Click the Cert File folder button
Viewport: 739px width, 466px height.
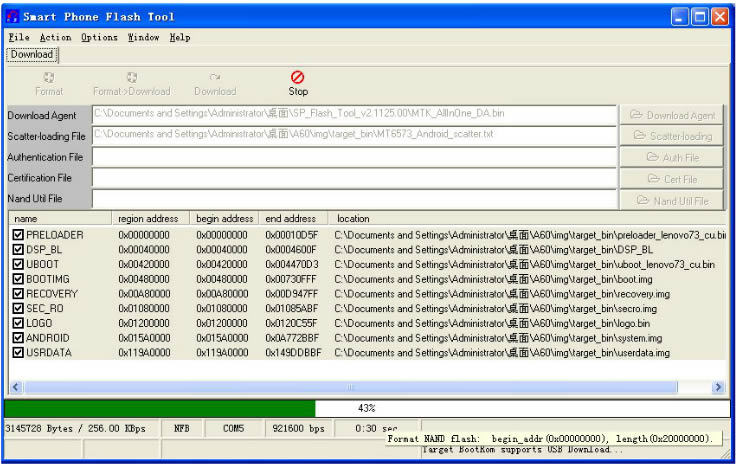click(671, 179)
